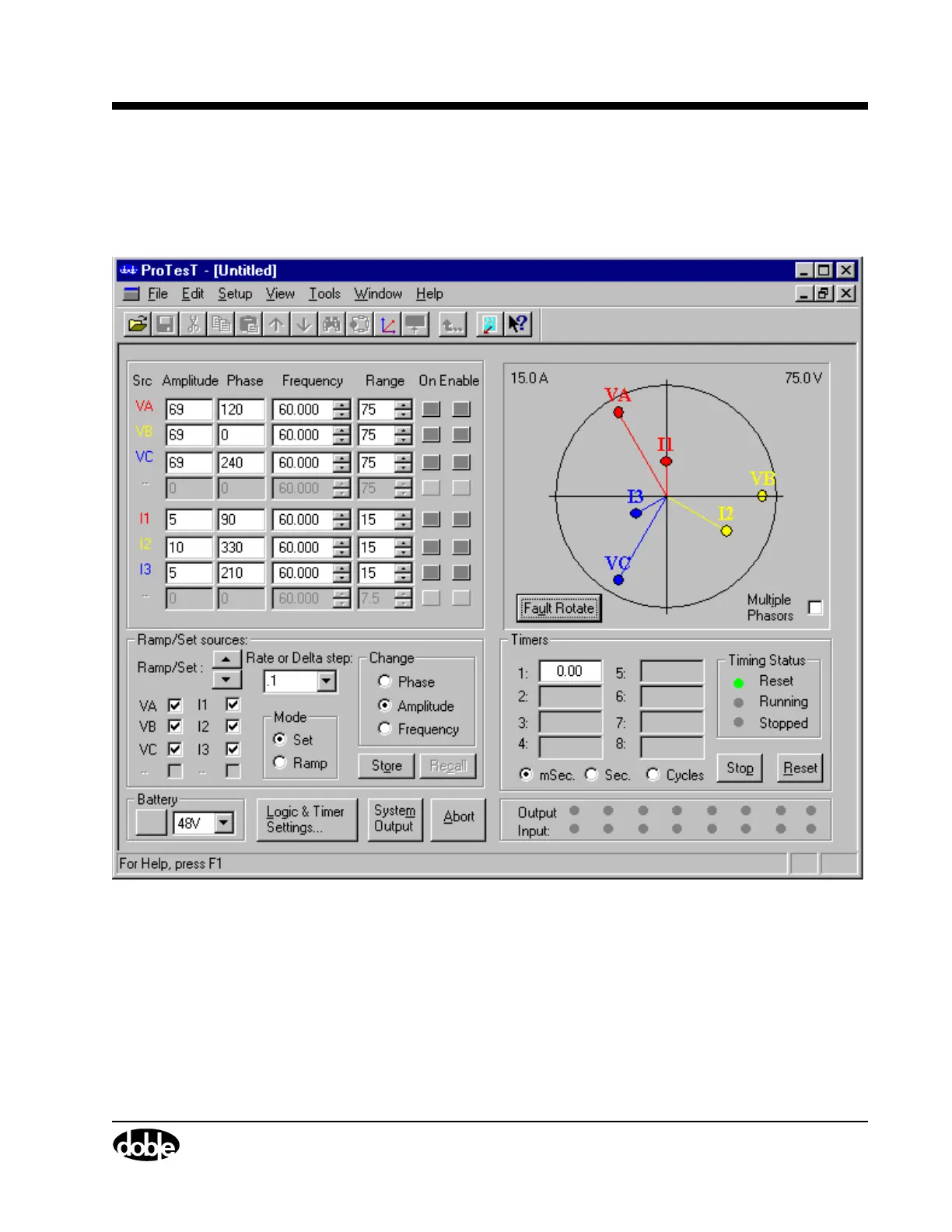Screen dimensions: 952x1232
Task: Uncheck the I1 ramp source checkbox
Action: (x=233, y=705)
